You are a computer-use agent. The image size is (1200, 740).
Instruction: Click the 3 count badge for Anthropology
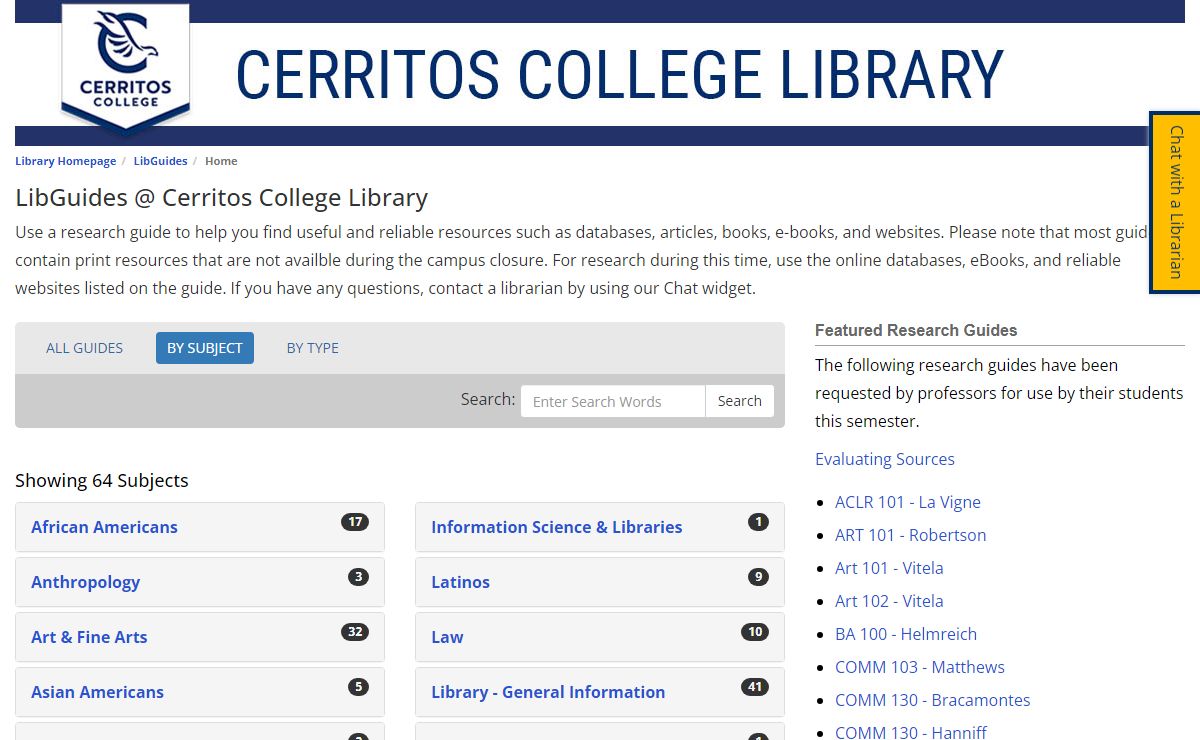coord(358,577)
